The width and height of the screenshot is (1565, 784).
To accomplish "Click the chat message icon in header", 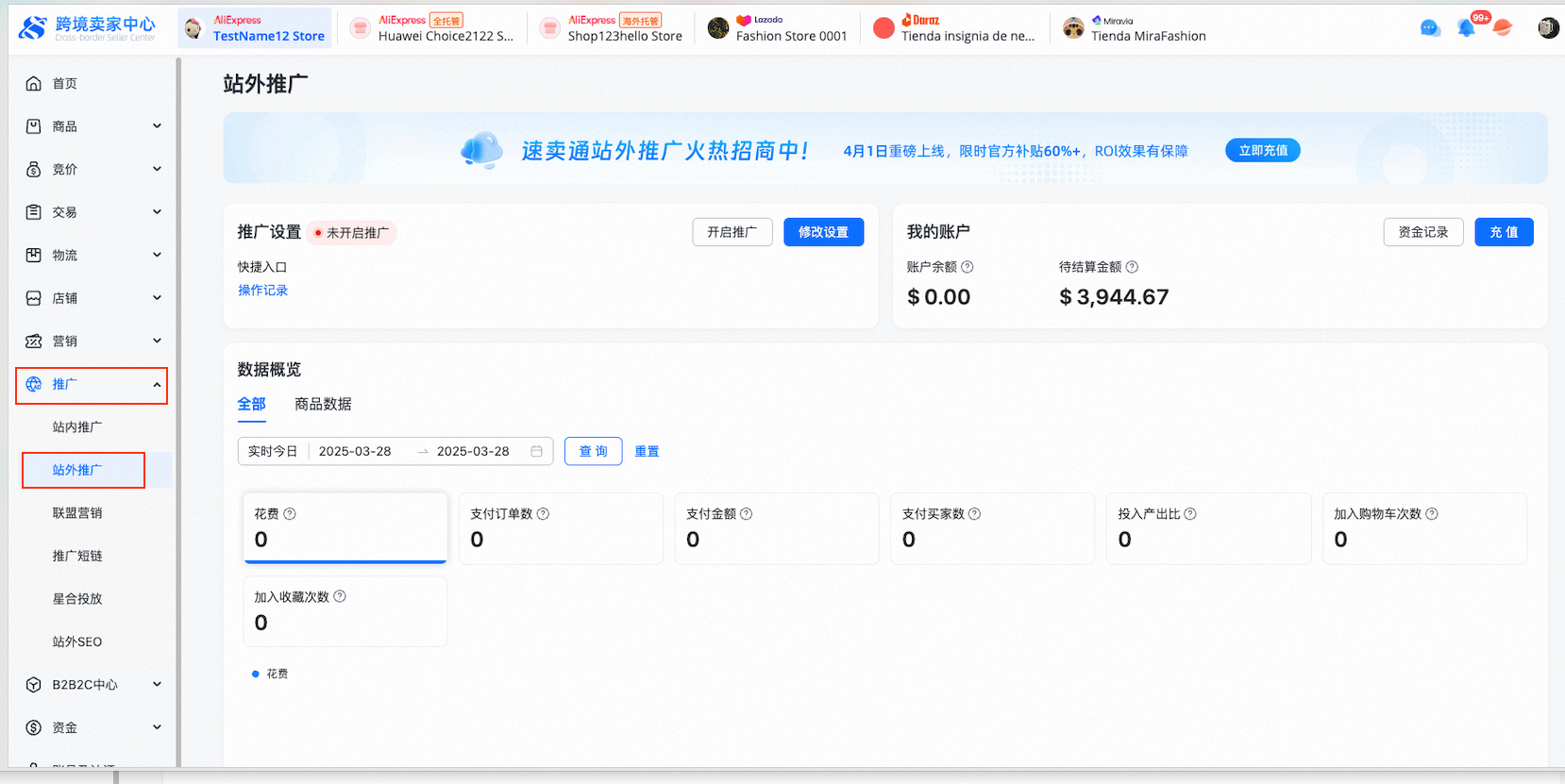I will pyautogui.click(x=1430, y=28).
